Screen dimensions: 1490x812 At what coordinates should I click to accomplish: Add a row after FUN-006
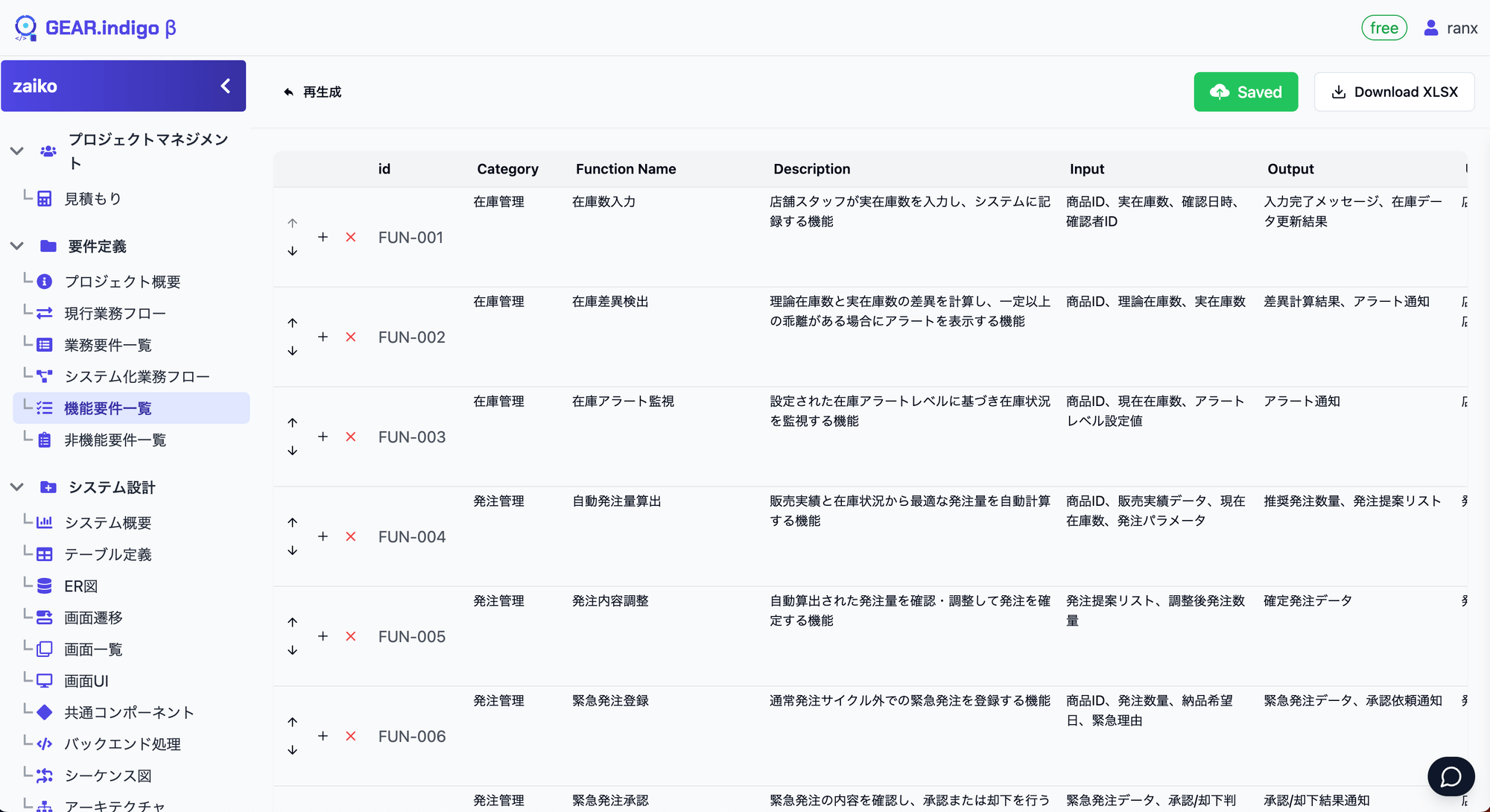click(x=323, y=736)
